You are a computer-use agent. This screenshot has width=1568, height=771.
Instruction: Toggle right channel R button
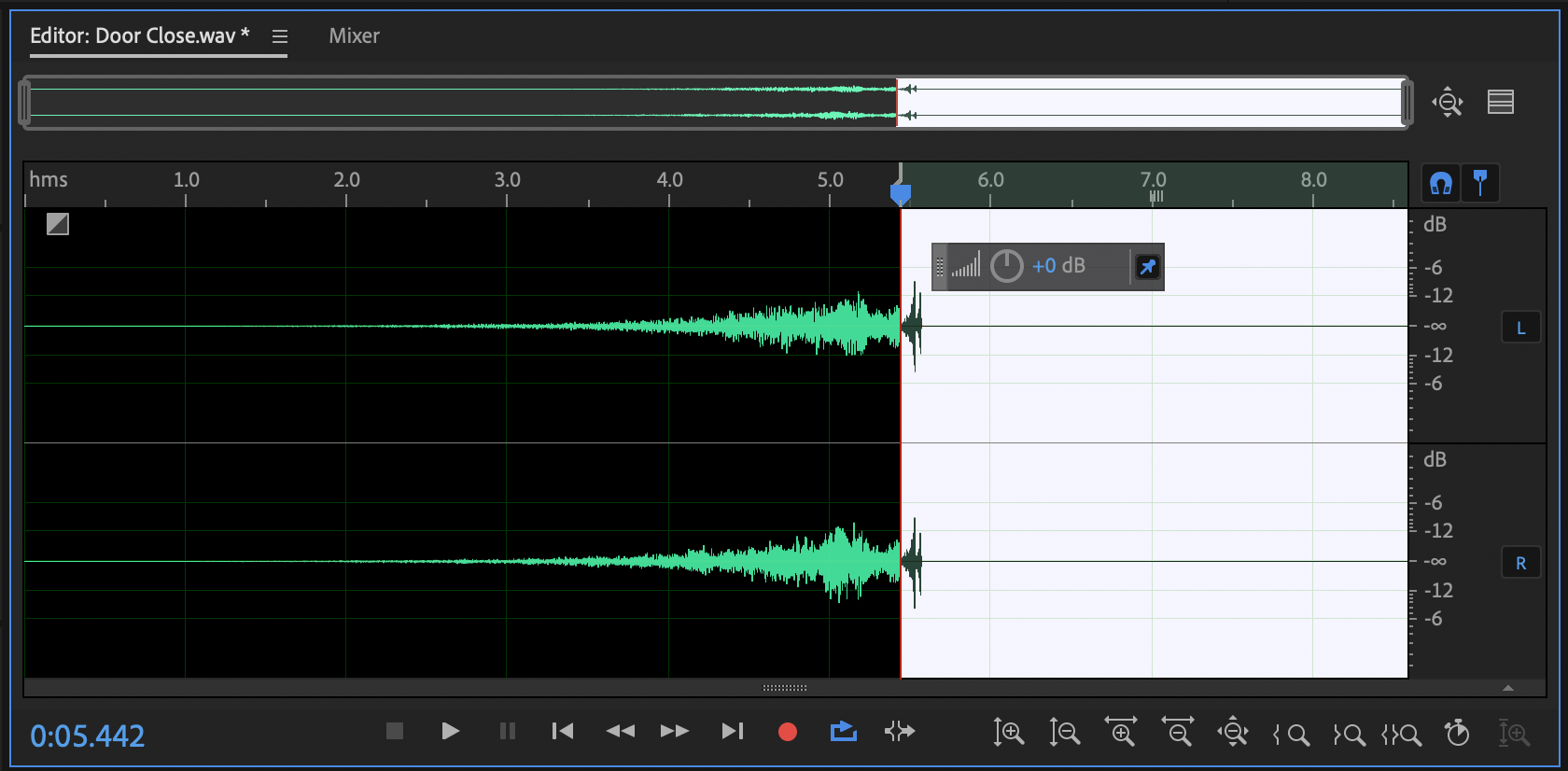click(1520, 563)
